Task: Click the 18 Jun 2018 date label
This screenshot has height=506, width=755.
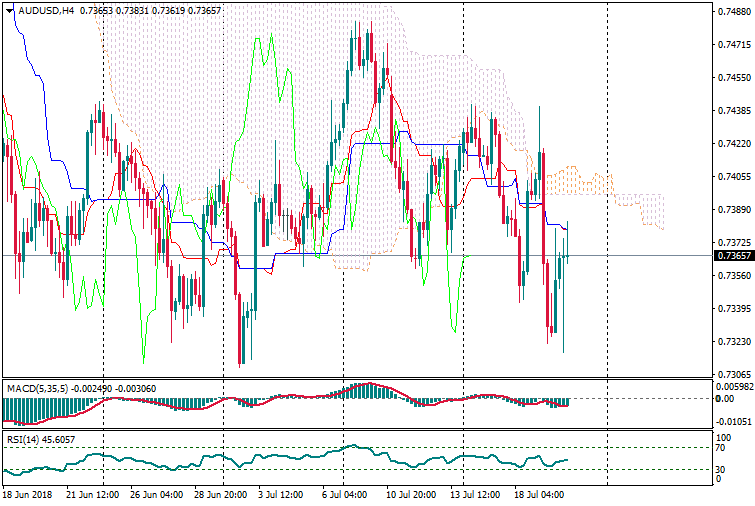Action: (x=27, y=495)
